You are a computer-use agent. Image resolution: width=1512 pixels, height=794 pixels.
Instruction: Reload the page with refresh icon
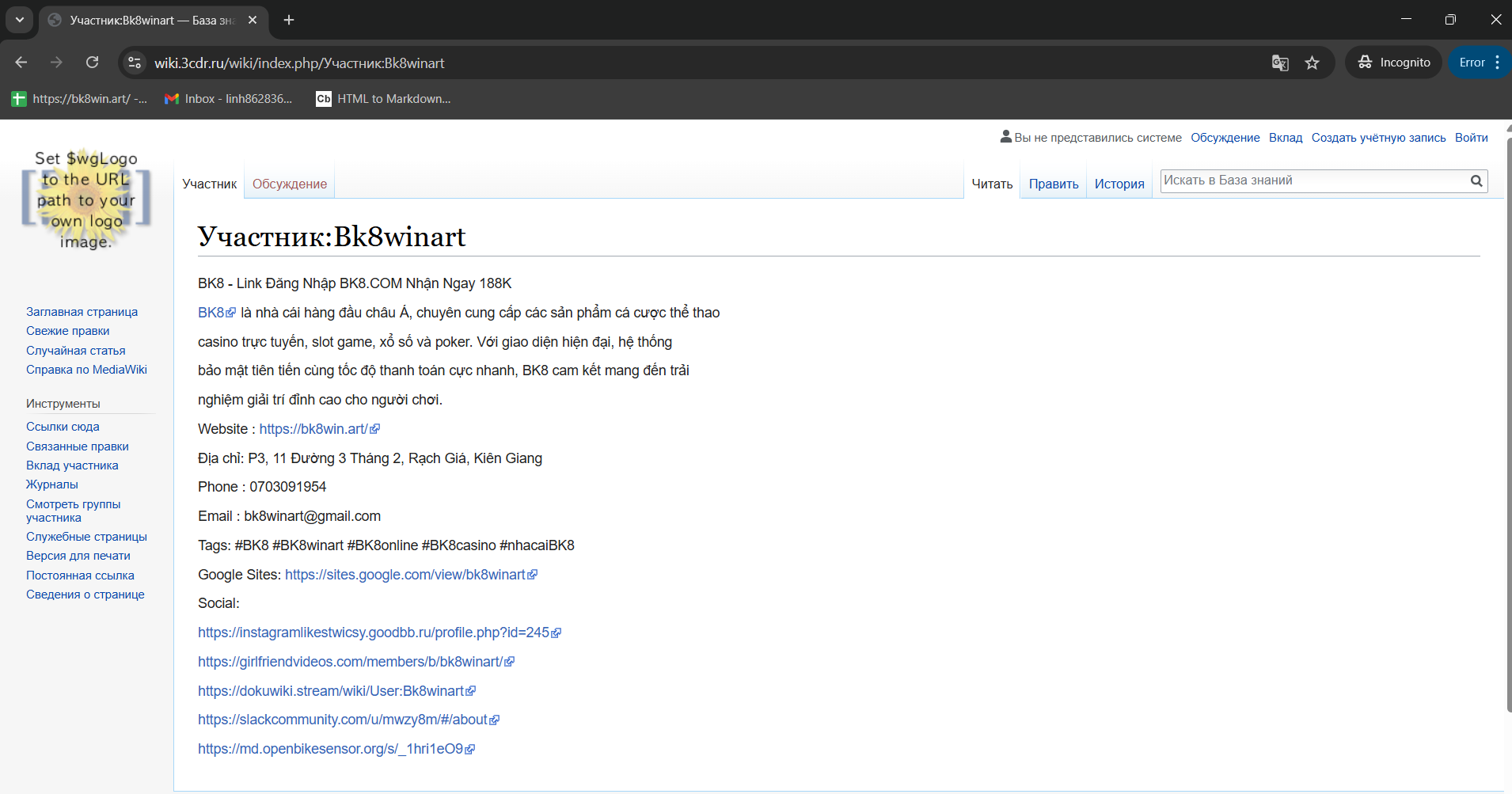(93, 63)
